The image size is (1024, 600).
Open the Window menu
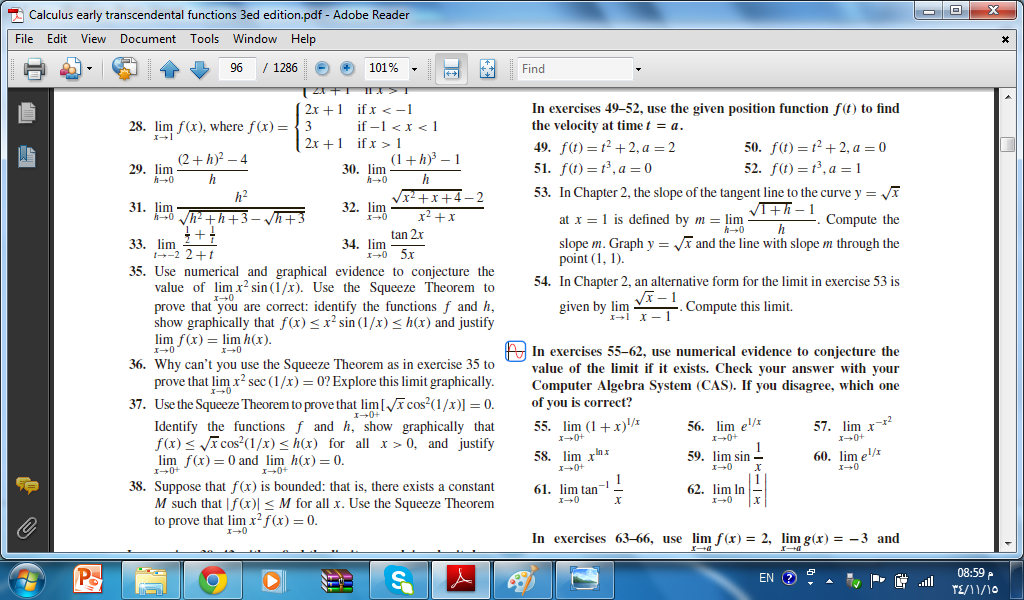[255, 39]
